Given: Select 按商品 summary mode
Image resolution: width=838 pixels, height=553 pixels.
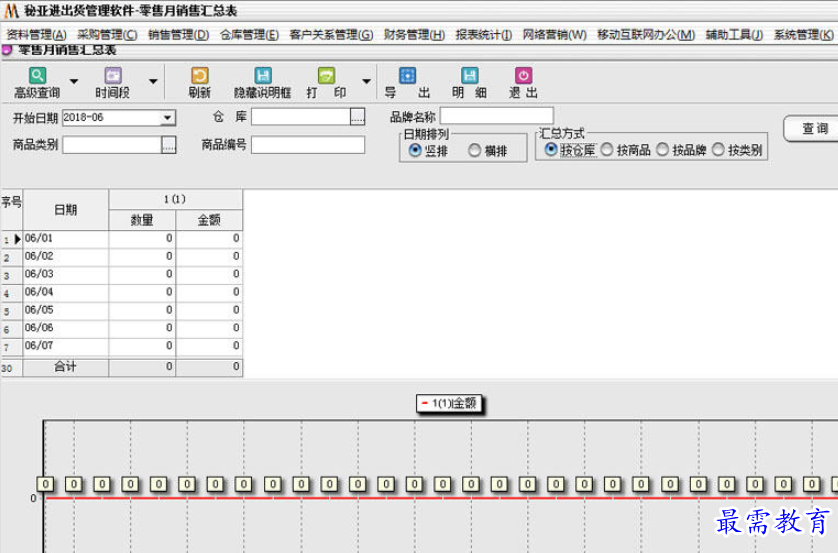Looking at the screenshot, I should pyautogui.click(x=607, y=151).
